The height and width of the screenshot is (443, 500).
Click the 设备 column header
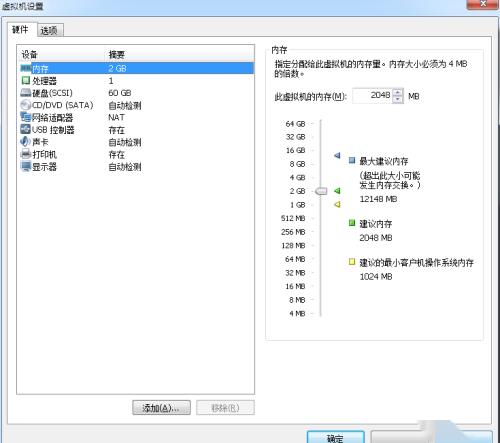tap(29, 54)
